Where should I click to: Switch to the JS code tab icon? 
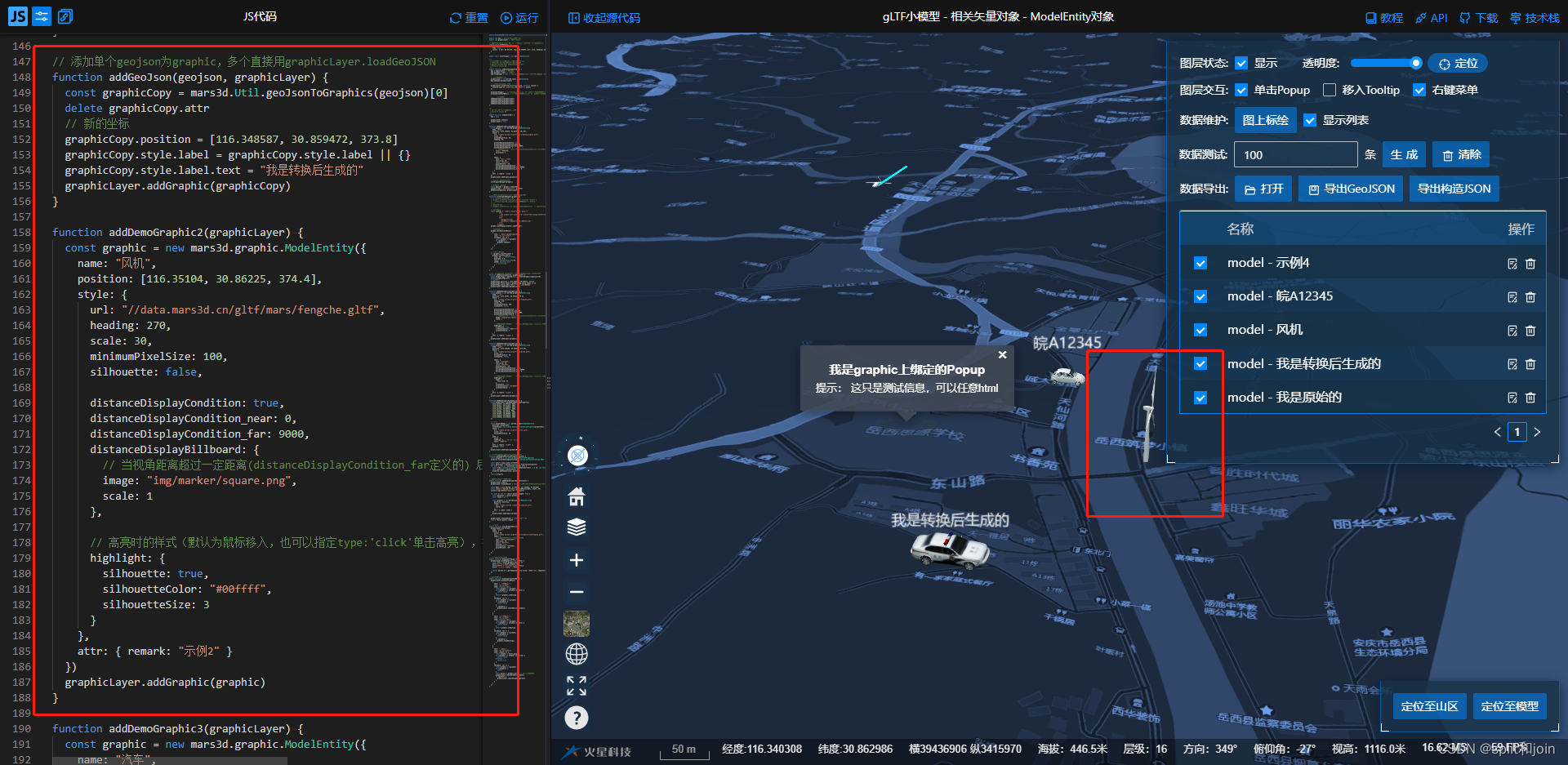pyautogui.click(x=18, y=16)
